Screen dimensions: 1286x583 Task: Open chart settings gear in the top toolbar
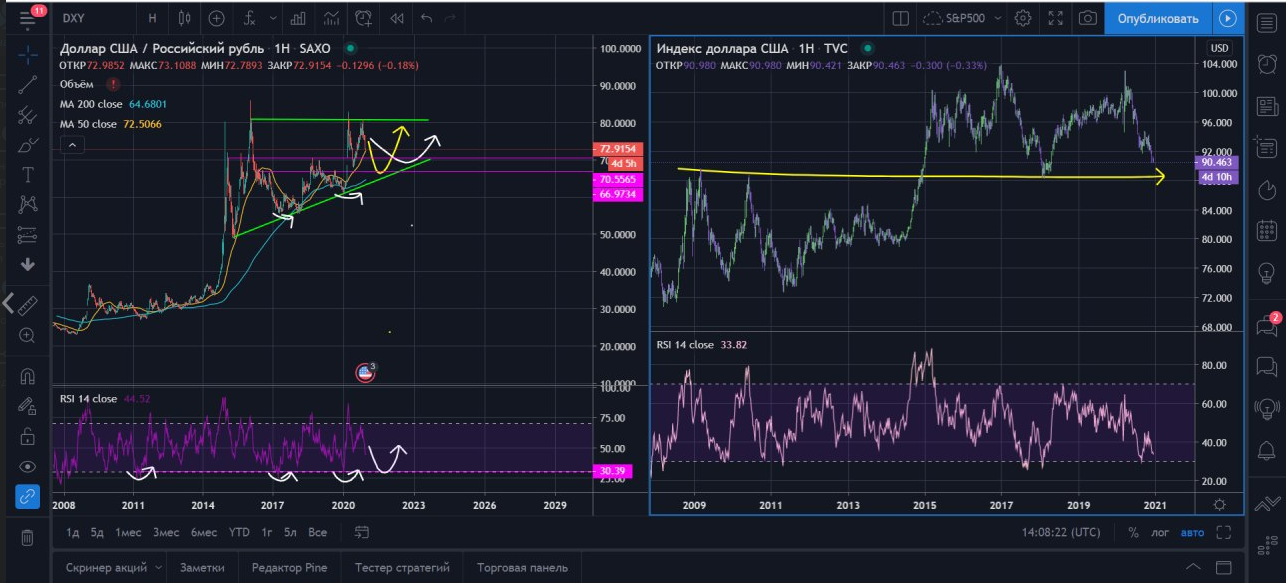1023,18
